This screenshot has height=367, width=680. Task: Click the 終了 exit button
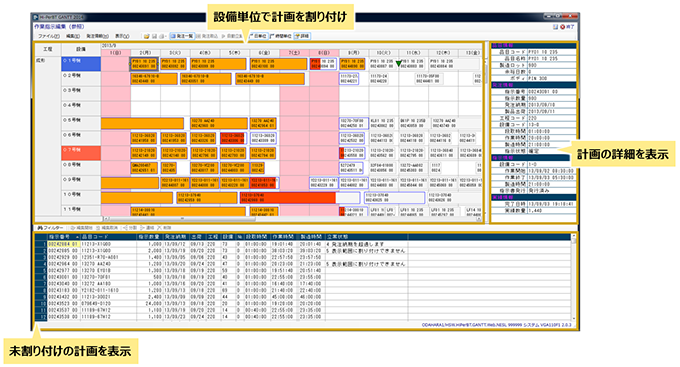point(567,27)
